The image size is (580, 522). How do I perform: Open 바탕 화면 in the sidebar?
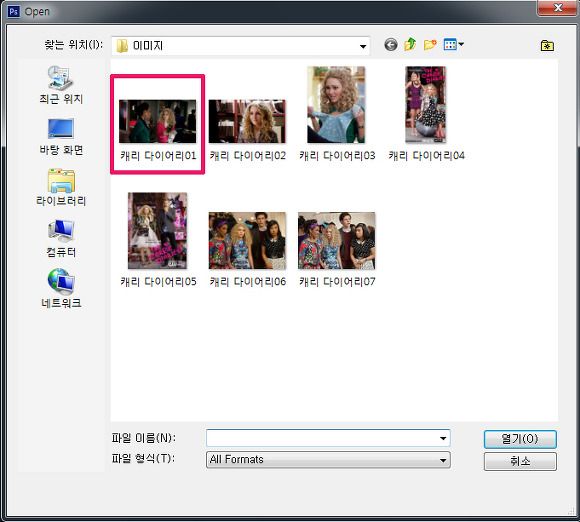(x=61, y=137)
